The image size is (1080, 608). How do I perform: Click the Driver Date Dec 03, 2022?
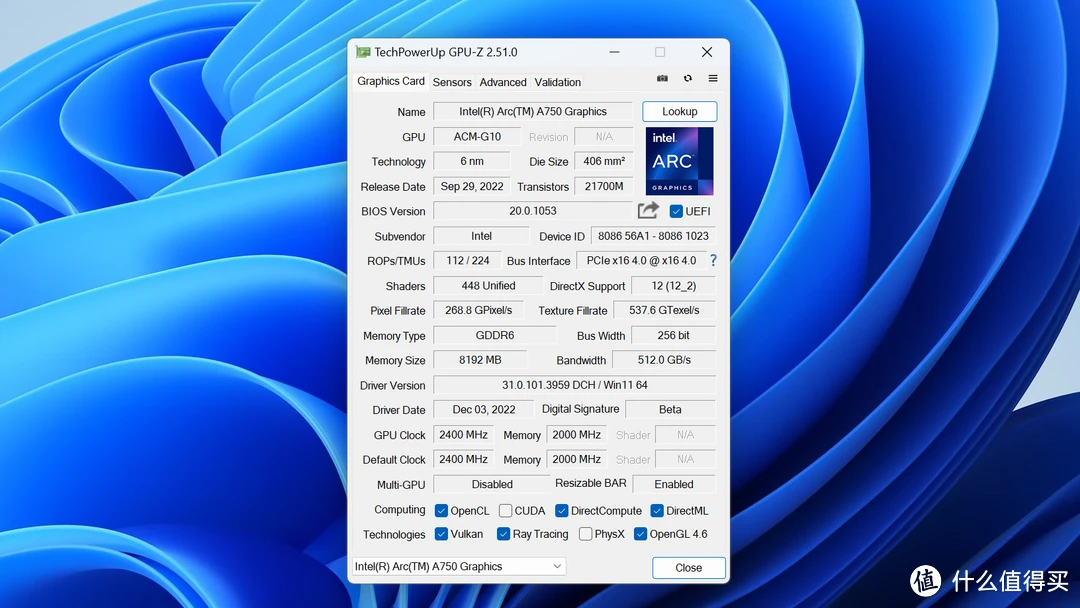pyautogui.click(x=484, y=410)
